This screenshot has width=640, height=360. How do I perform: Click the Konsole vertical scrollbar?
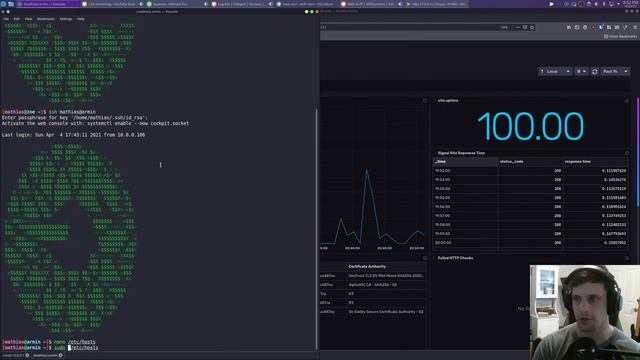coord(317,229)
